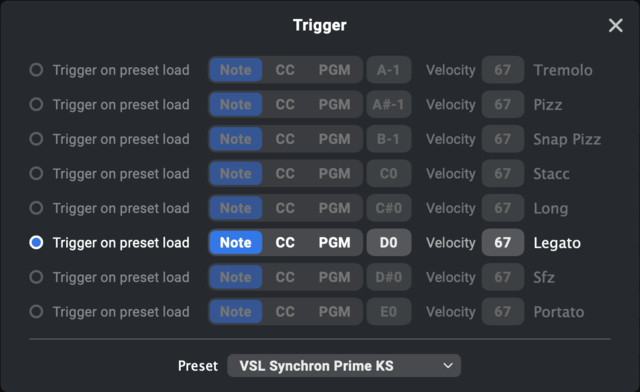Switch Legato row trigger type to CC
Screen dimensions: 640x392
tap(285, 243)
